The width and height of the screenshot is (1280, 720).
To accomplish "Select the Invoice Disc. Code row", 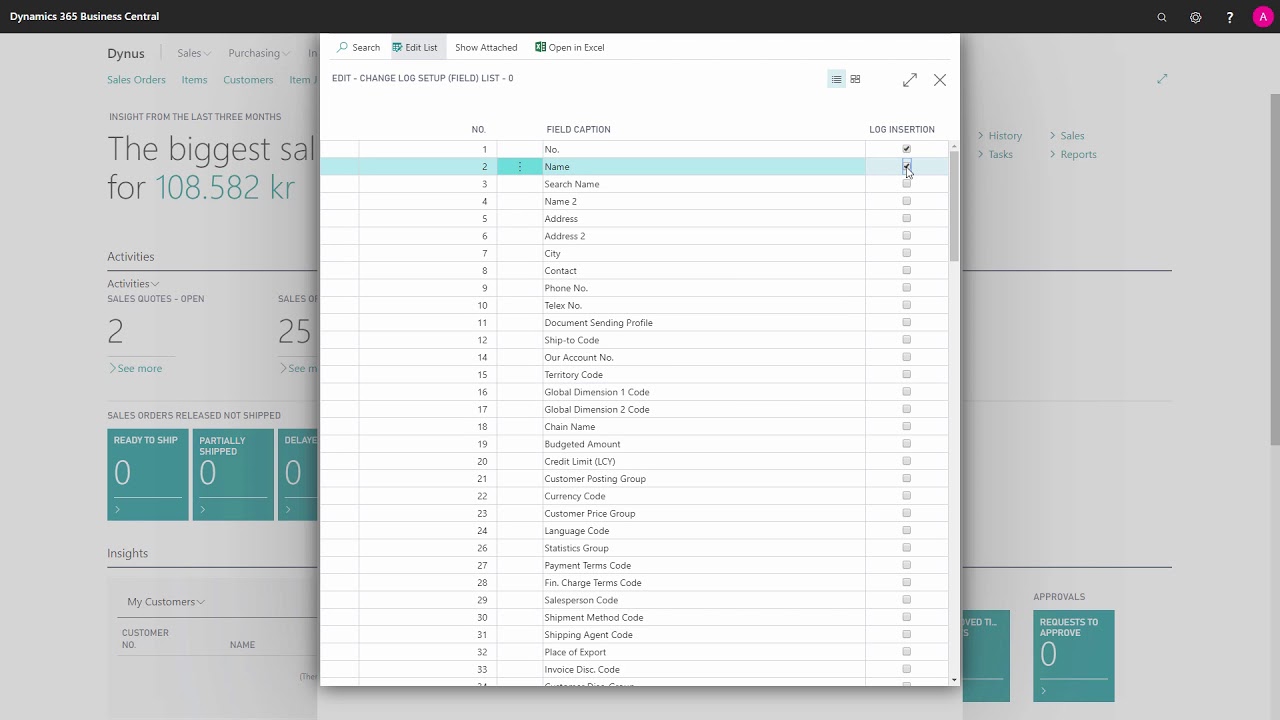I will tap(634, 669).
